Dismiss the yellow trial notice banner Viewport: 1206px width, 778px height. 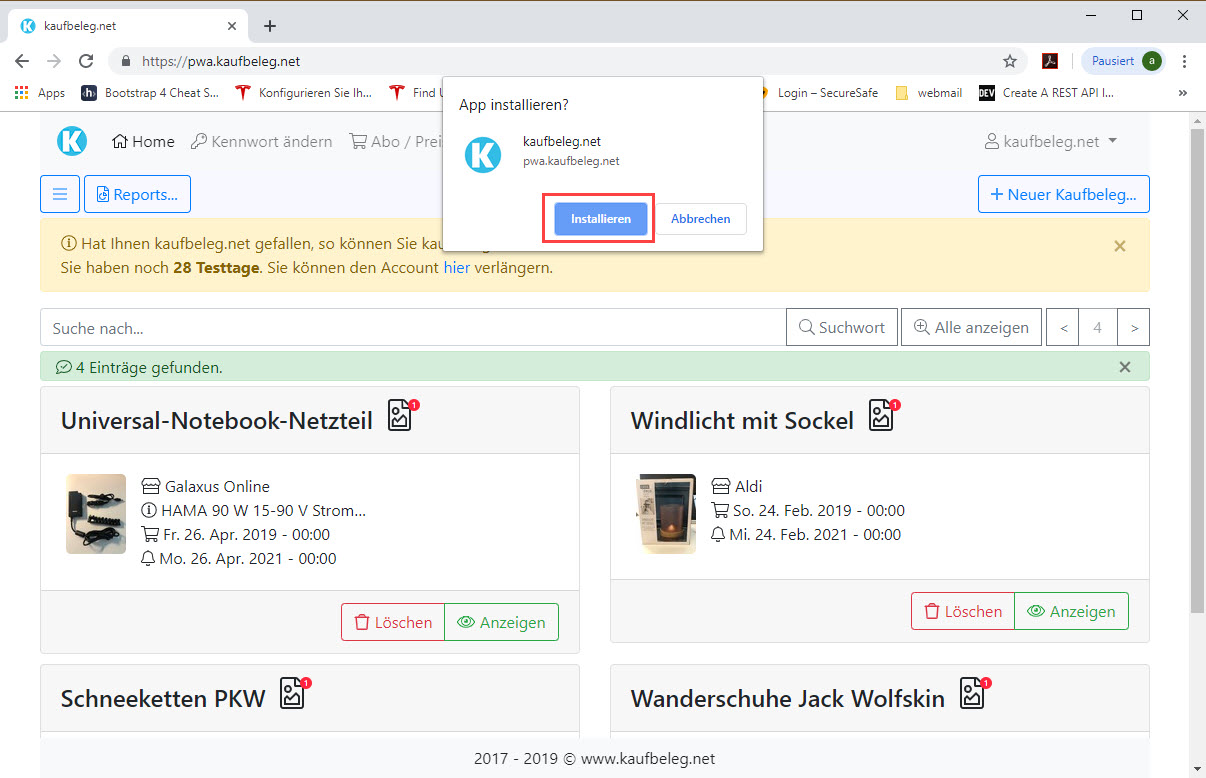point(1119,246)
